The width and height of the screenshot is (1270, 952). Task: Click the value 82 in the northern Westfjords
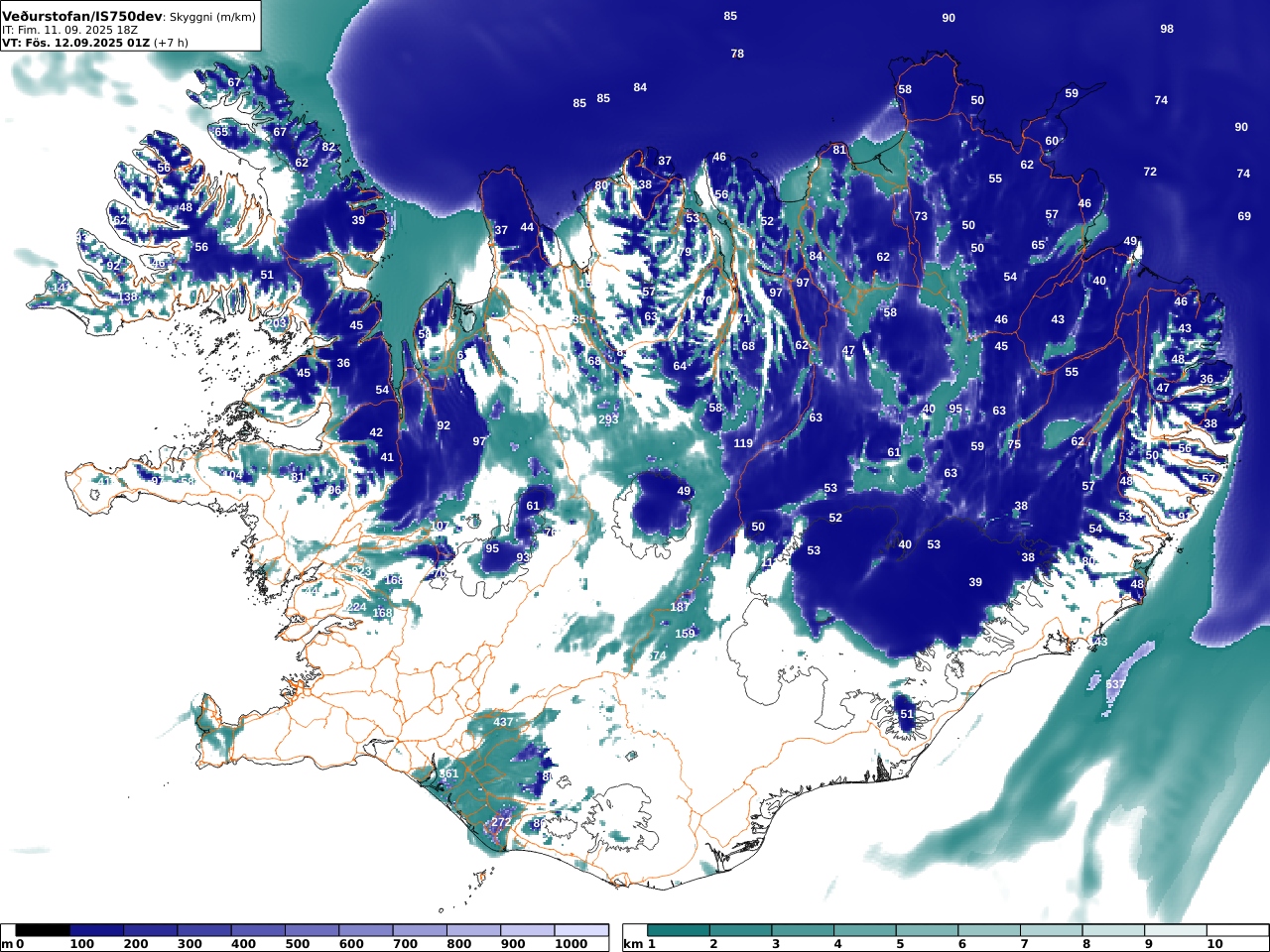(328, 147)
